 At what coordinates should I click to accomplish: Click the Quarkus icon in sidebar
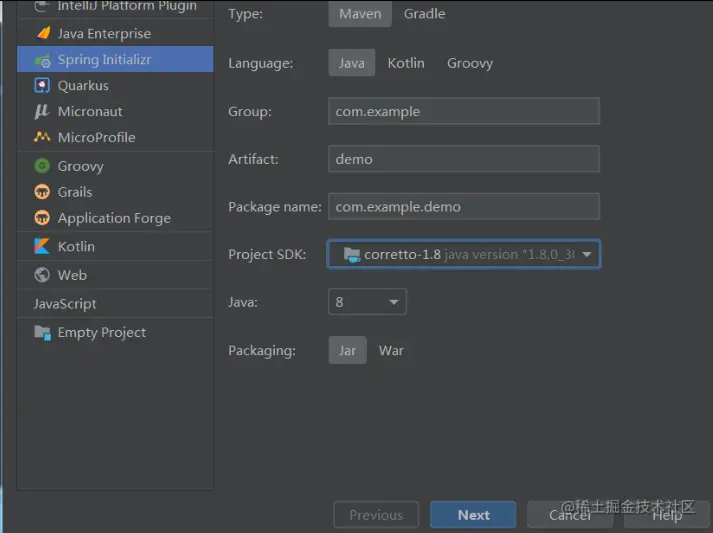(42, 85)
